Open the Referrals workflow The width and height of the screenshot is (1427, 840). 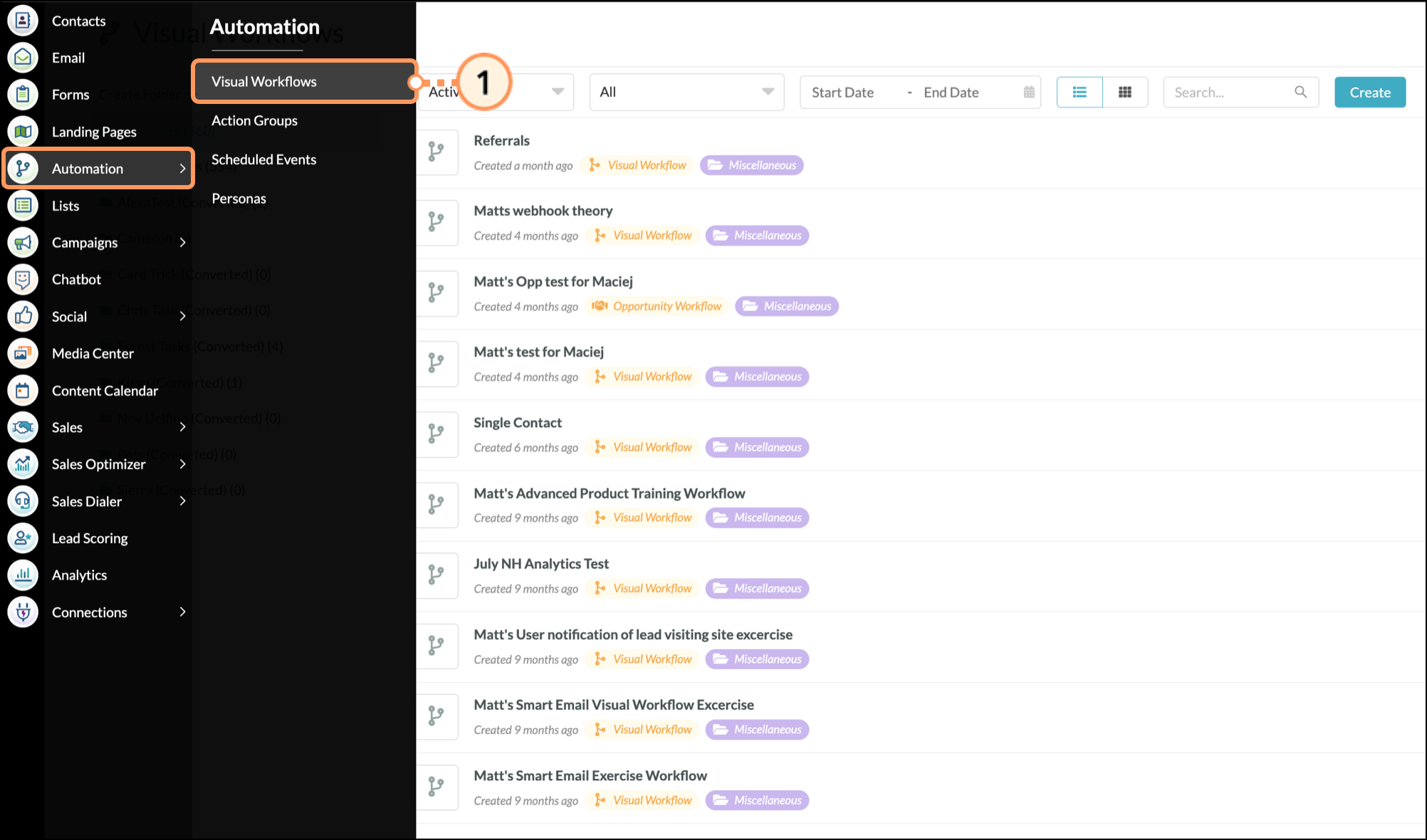tap(501, 141)
